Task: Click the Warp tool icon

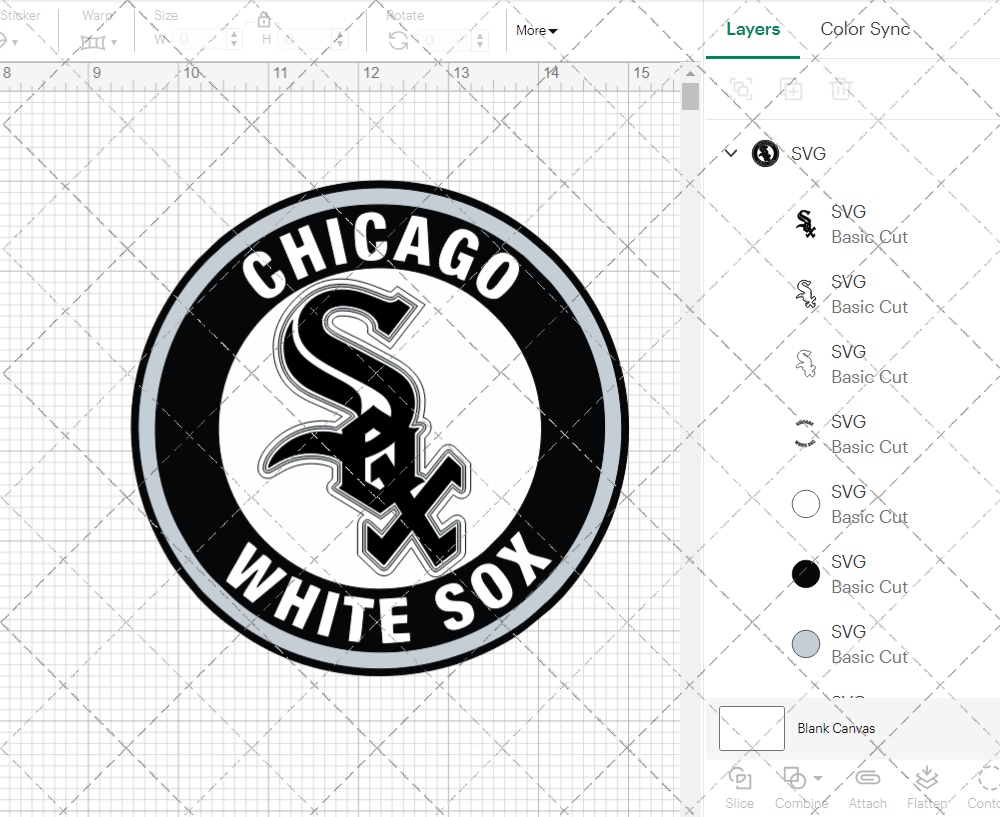Action: pyautogui.click(x=93, y=43)
